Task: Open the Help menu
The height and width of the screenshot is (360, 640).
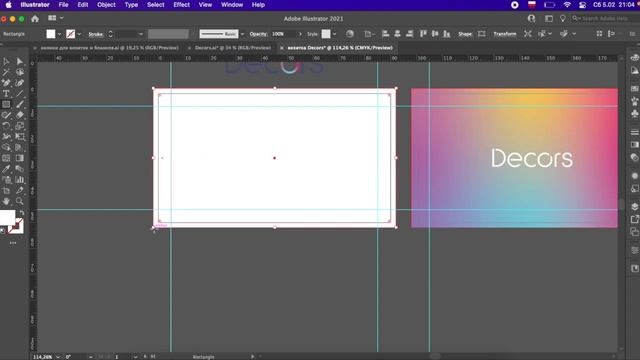Action: click(258, 5)
